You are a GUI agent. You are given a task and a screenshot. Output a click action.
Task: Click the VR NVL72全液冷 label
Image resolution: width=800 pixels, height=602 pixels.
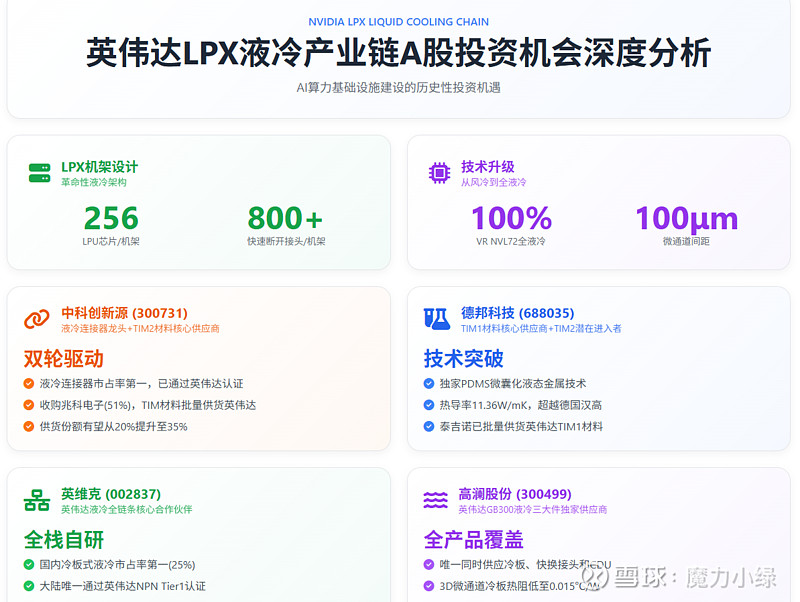511,241
